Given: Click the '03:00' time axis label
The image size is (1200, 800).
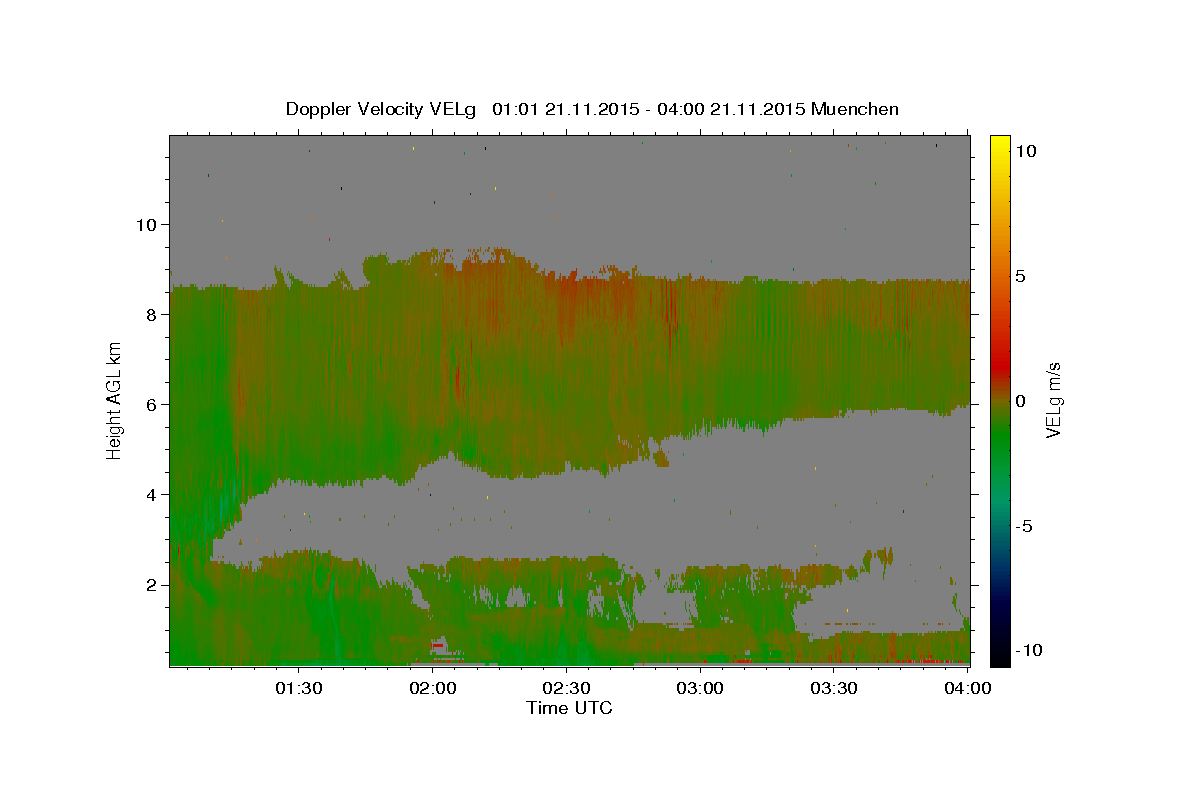Looking at the screenshot, I should 700,688.
